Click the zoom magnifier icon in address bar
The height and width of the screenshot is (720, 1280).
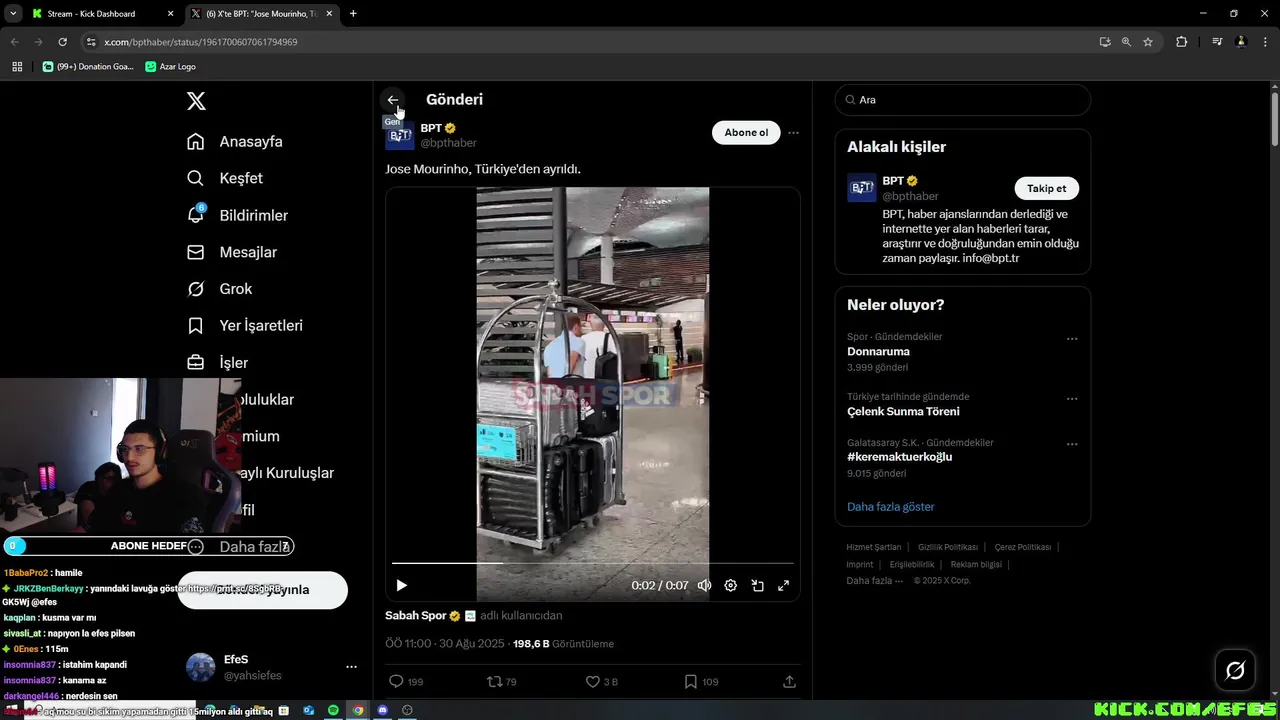point(1126,42)
